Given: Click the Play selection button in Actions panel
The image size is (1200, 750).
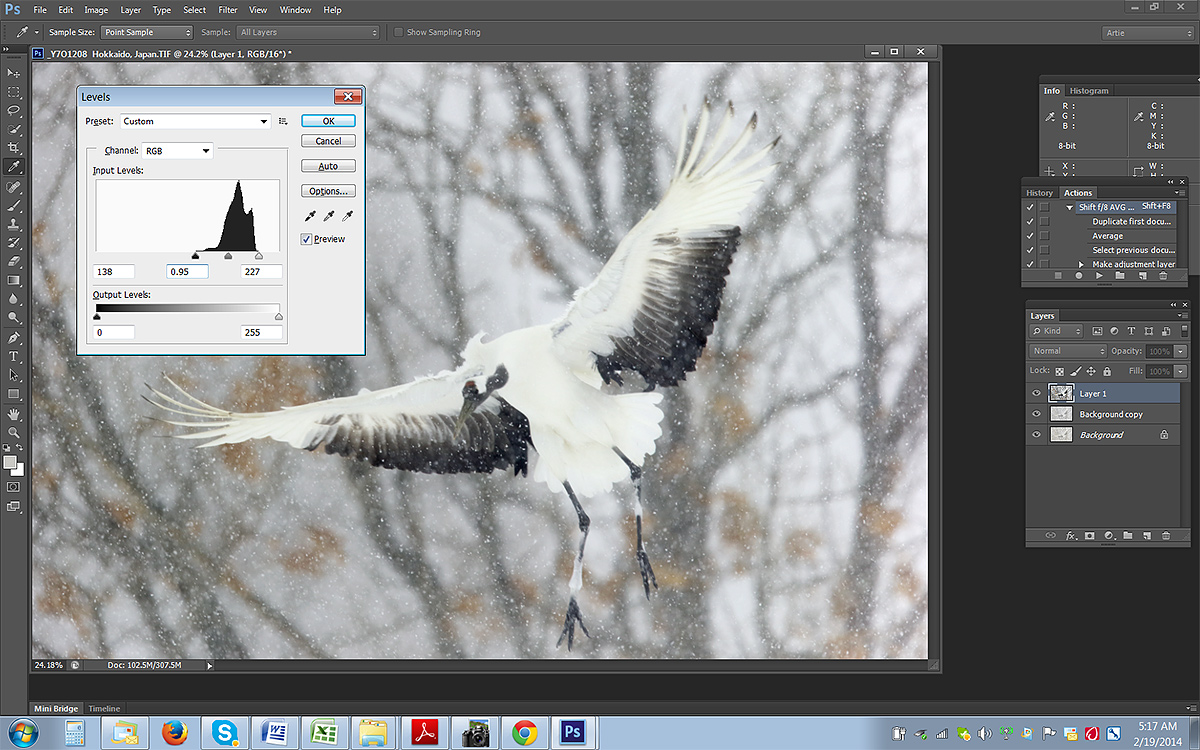Looking at the screenshot, I should (1099, 275).
